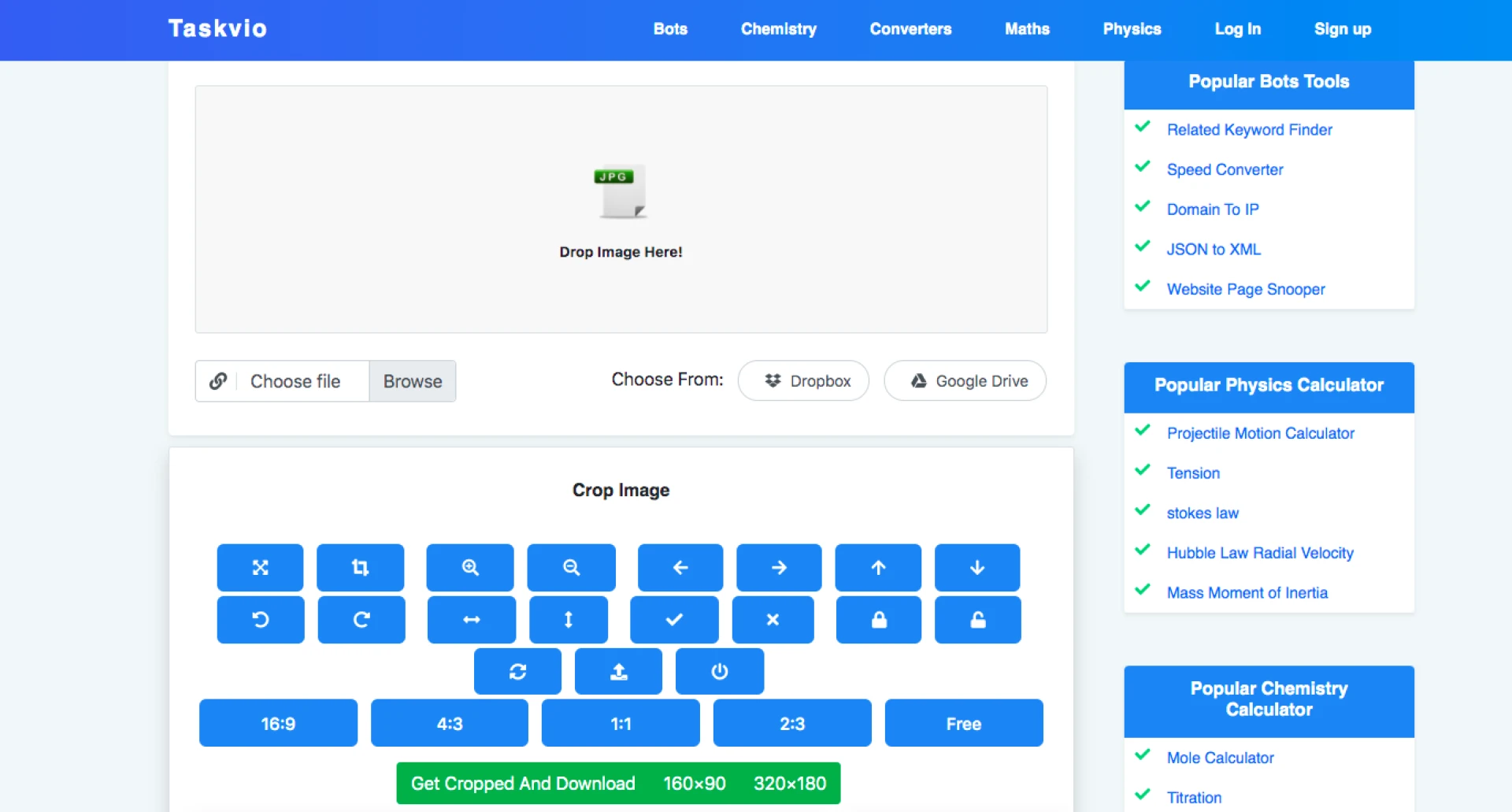Rotate image left with counterclockwise icon

[x=260, y=620]
